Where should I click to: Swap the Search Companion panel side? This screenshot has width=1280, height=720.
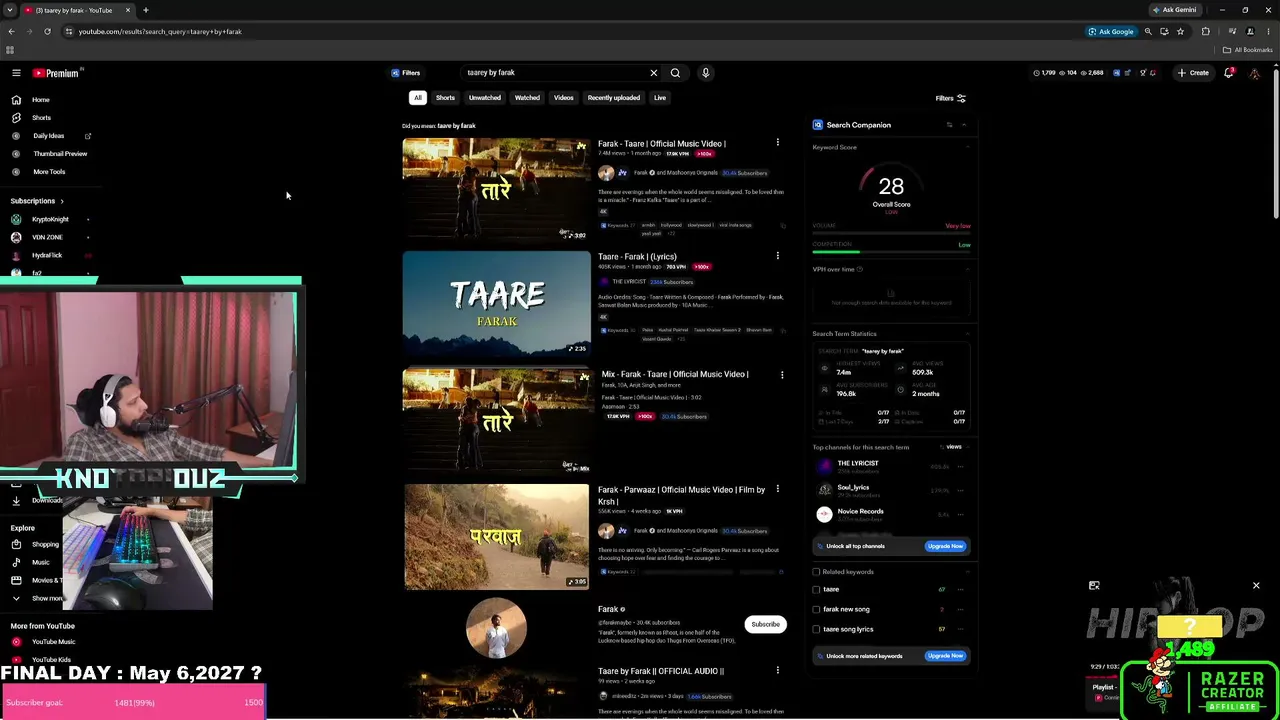pyautogui.click(x=949, y=125)
